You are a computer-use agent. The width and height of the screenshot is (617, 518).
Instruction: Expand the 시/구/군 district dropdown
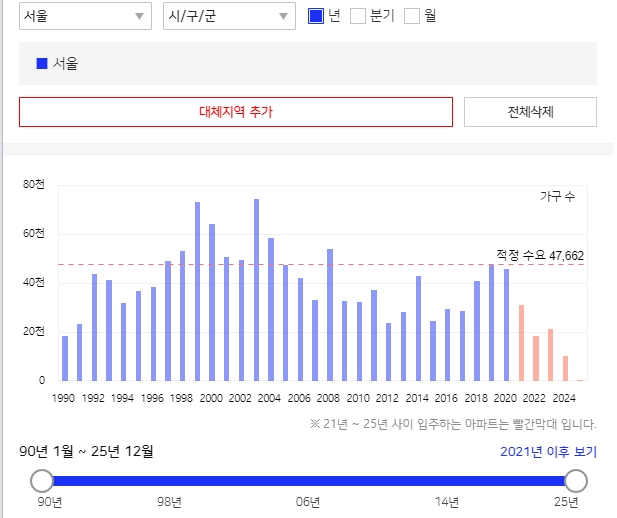pos(228,16)
